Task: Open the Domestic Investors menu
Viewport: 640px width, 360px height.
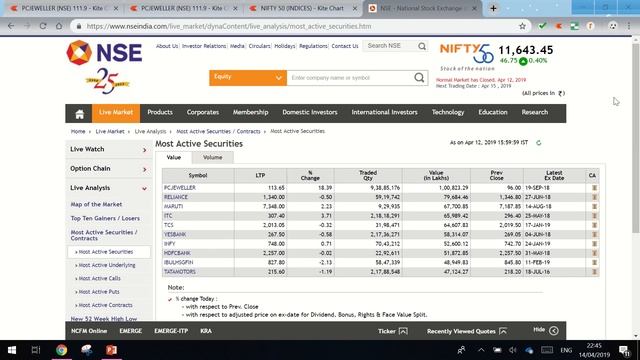Action: coord(310,113)
